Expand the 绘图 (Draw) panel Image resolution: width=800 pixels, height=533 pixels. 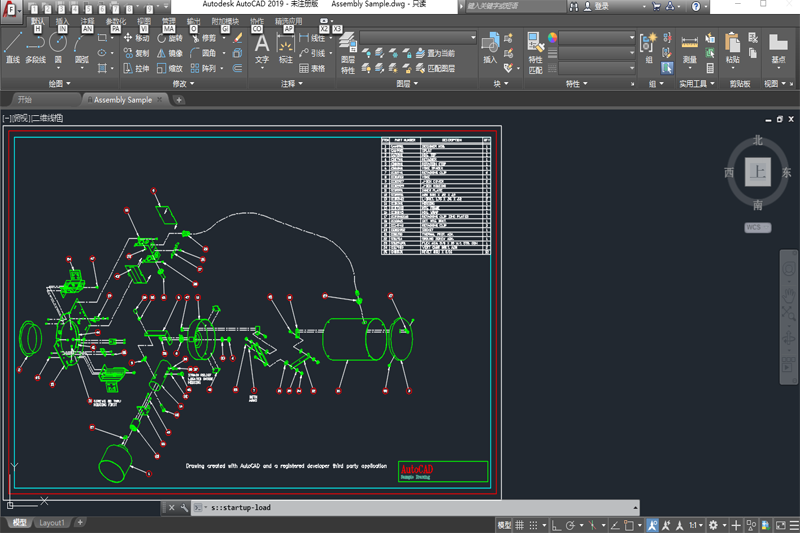59,84
